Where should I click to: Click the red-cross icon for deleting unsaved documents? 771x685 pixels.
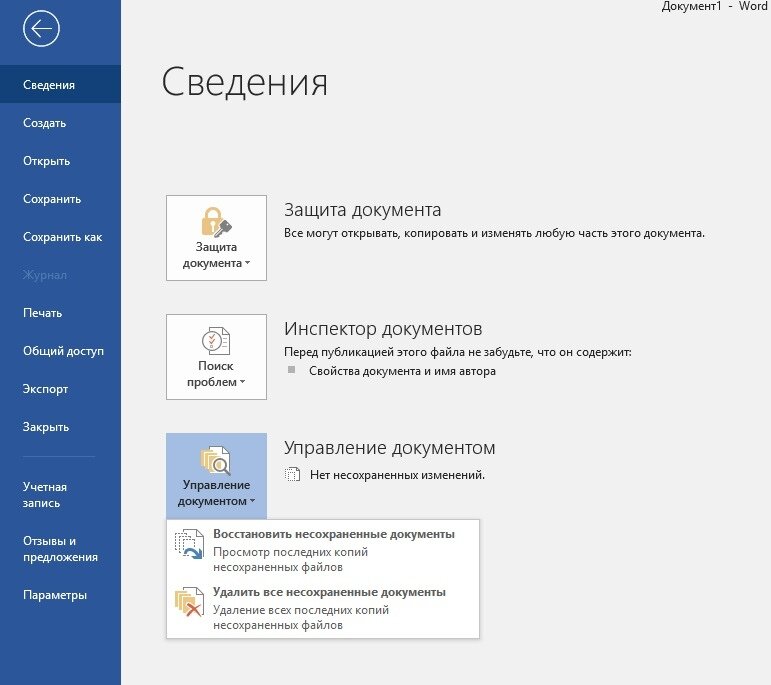click(x=189, y=601)
